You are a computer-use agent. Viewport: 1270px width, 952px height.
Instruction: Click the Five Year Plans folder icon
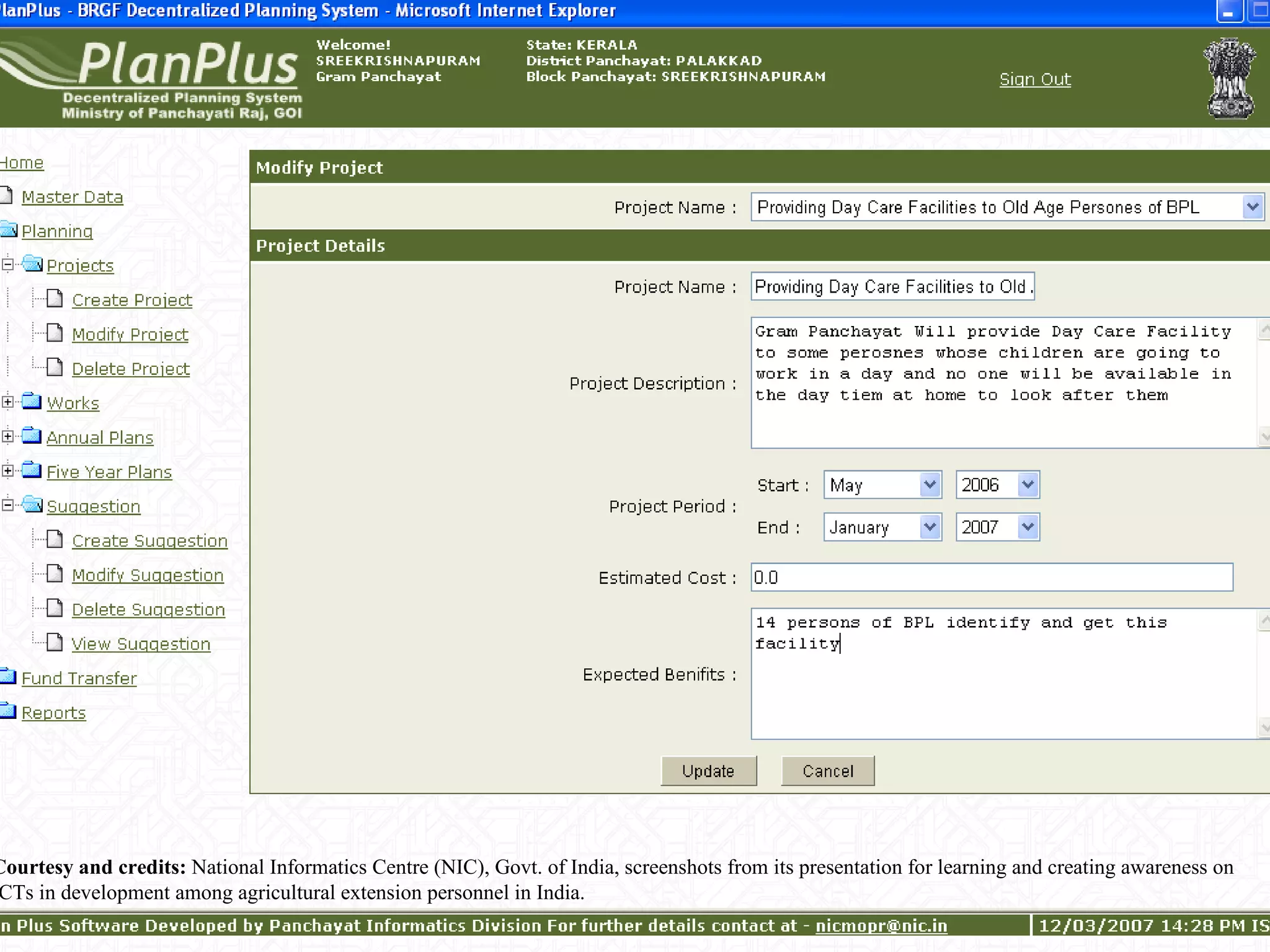32,470
